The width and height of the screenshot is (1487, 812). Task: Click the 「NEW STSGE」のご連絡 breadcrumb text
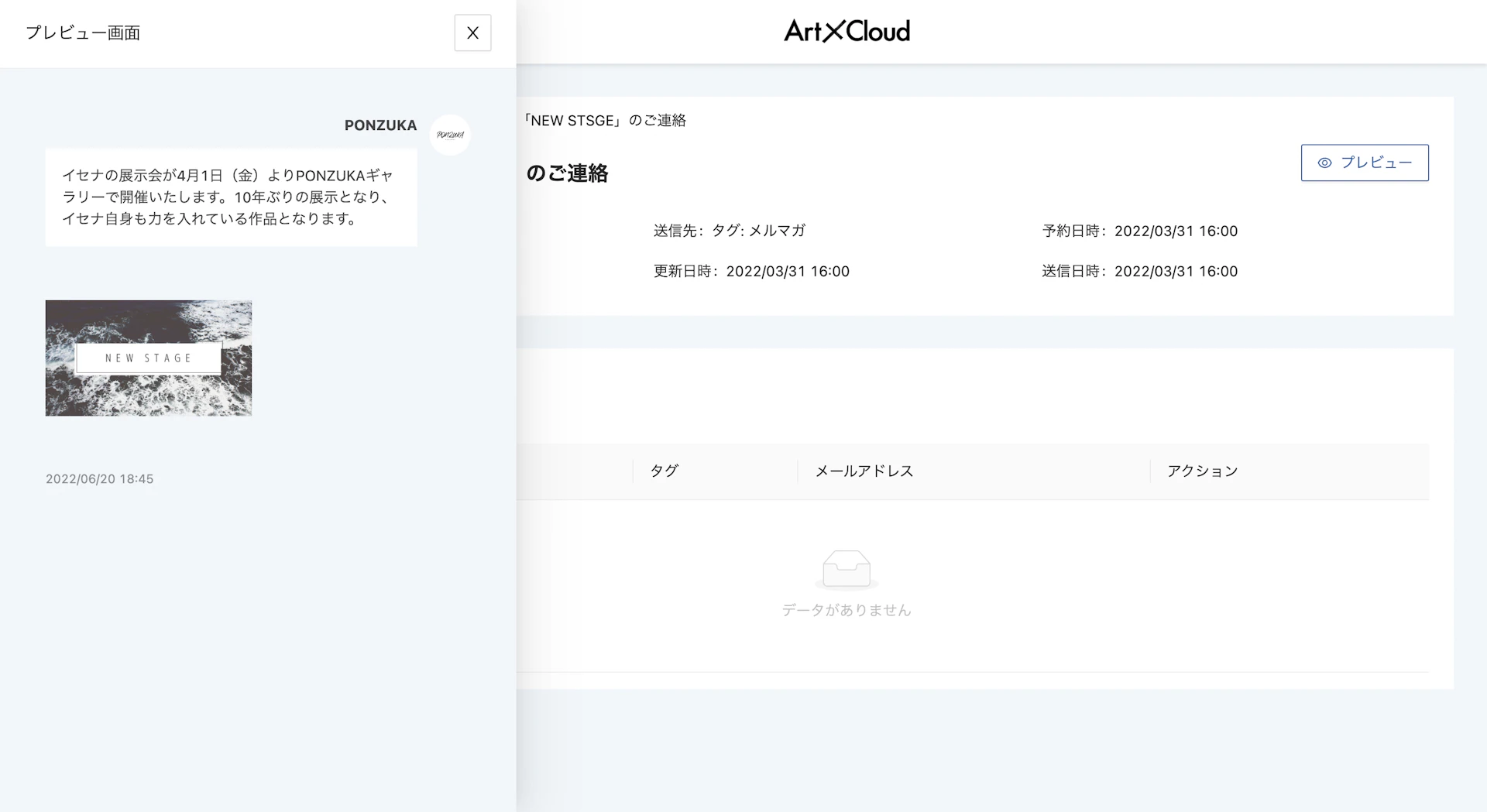coord(605,120)
